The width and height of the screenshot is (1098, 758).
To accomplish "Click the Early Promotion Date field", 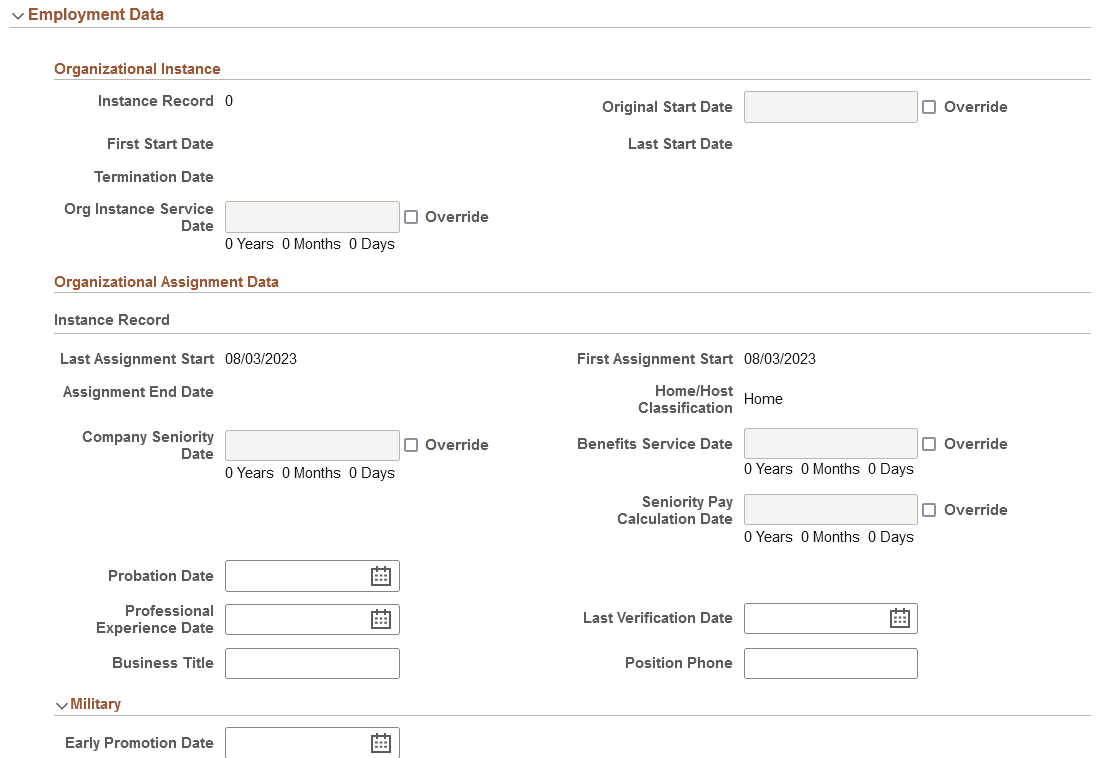I will (x=300, y=743).
